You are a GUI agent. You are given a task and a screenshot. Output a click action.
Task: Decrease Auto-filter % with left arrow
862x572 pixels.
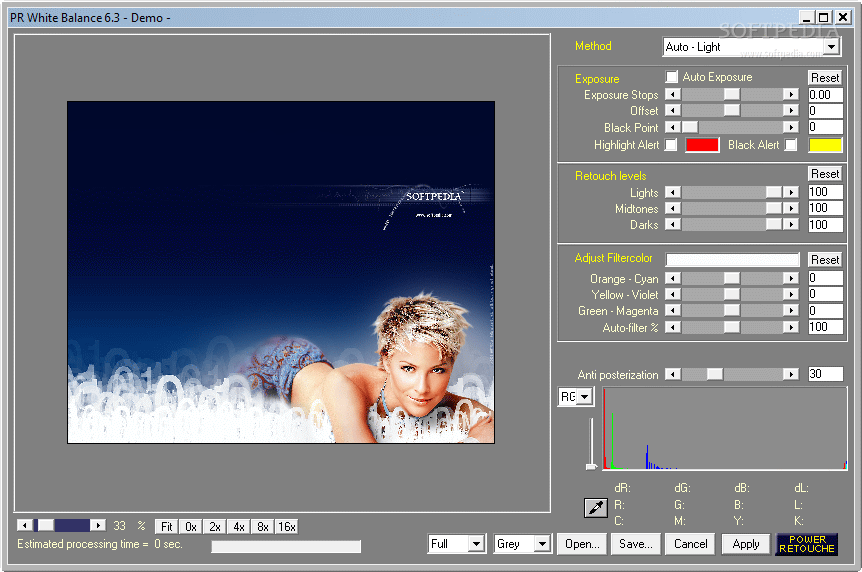(x=673, y=327)
